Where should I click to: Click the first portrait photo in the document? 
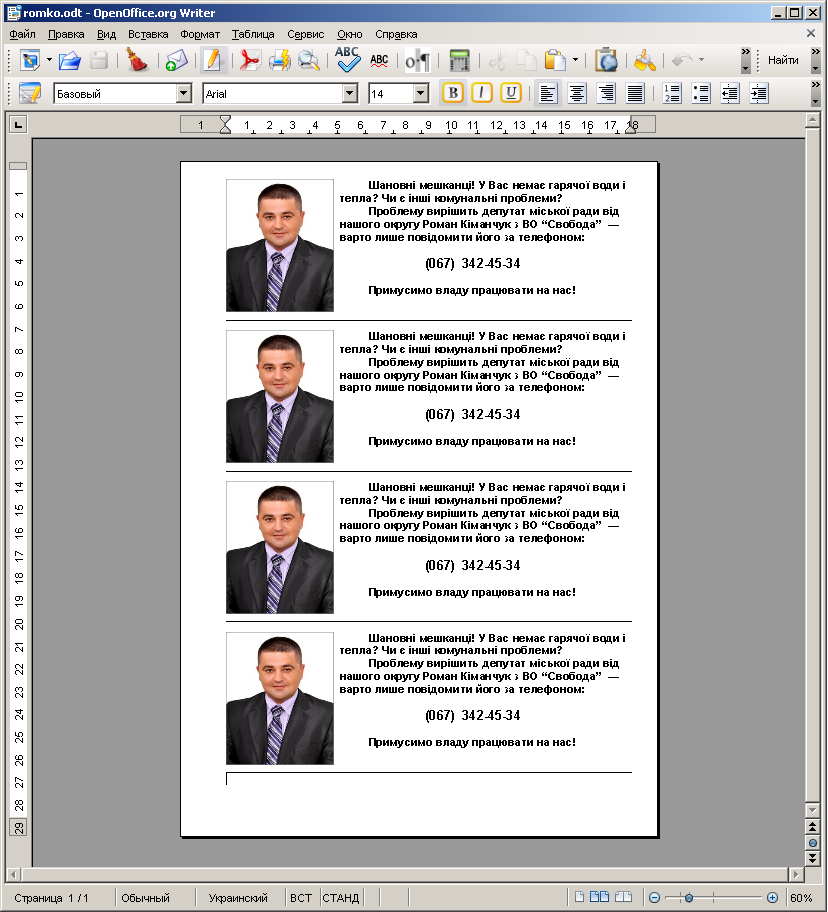tap(280, 245)
